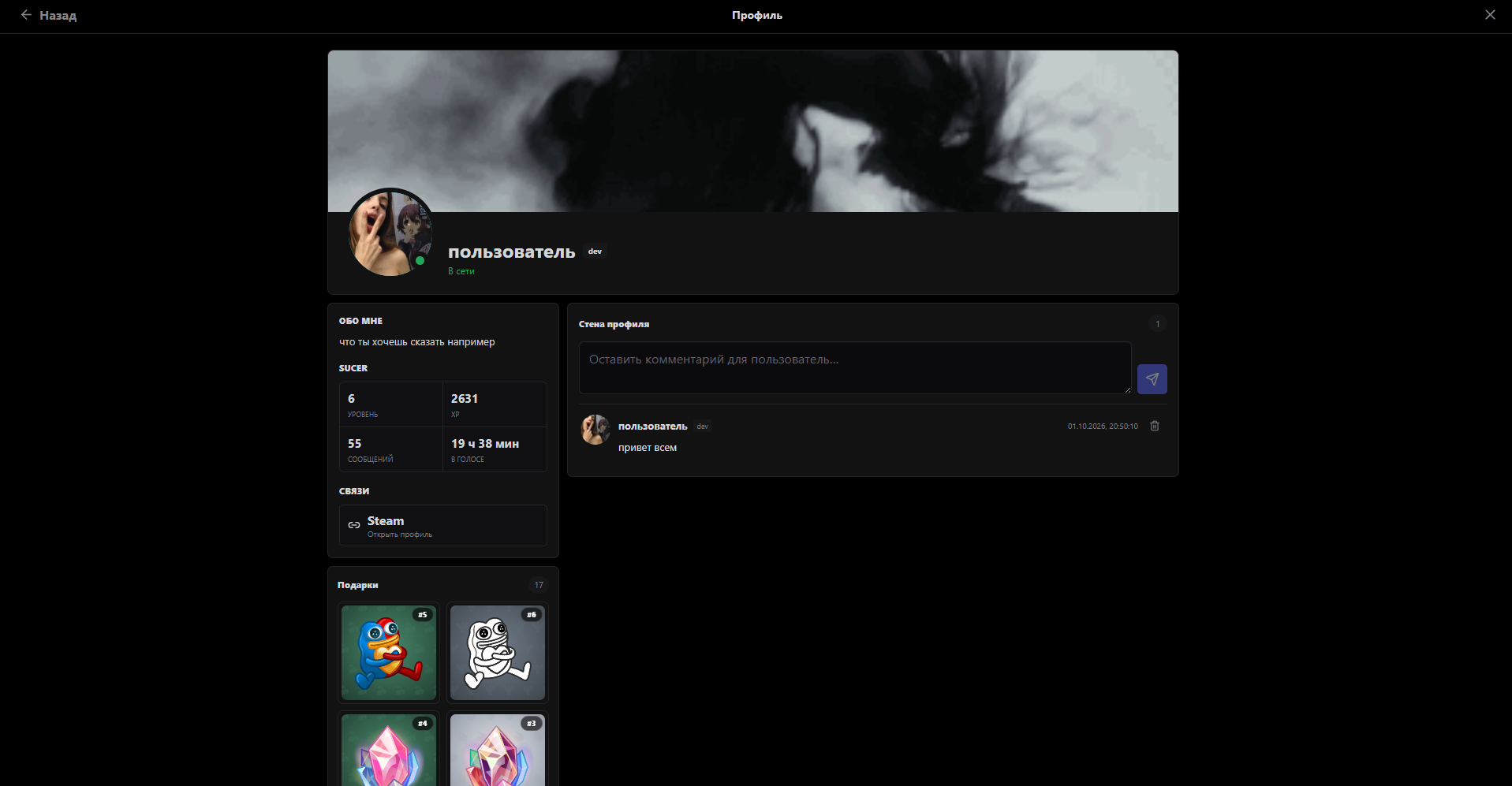Click the 'Стена профиля' heading
Image resolution: width=1512 pixels, height=786 pixels.
click(x=614, y=324)
